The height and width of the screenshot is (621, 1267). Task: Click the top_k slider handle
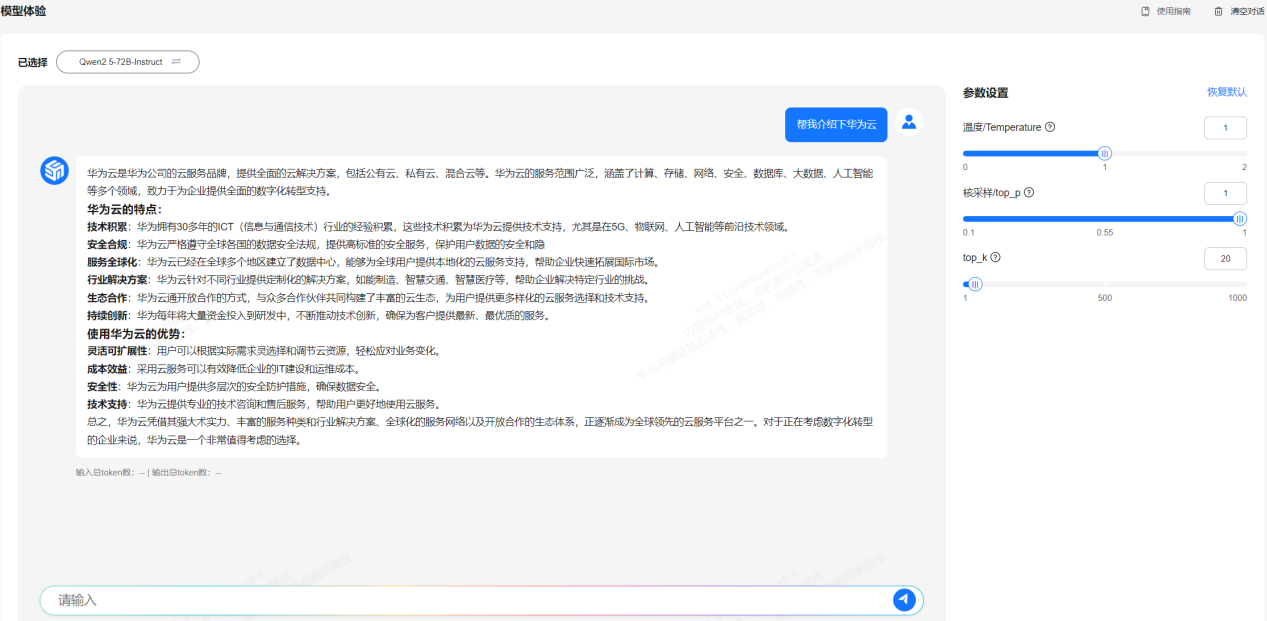[x=975, y=284]
